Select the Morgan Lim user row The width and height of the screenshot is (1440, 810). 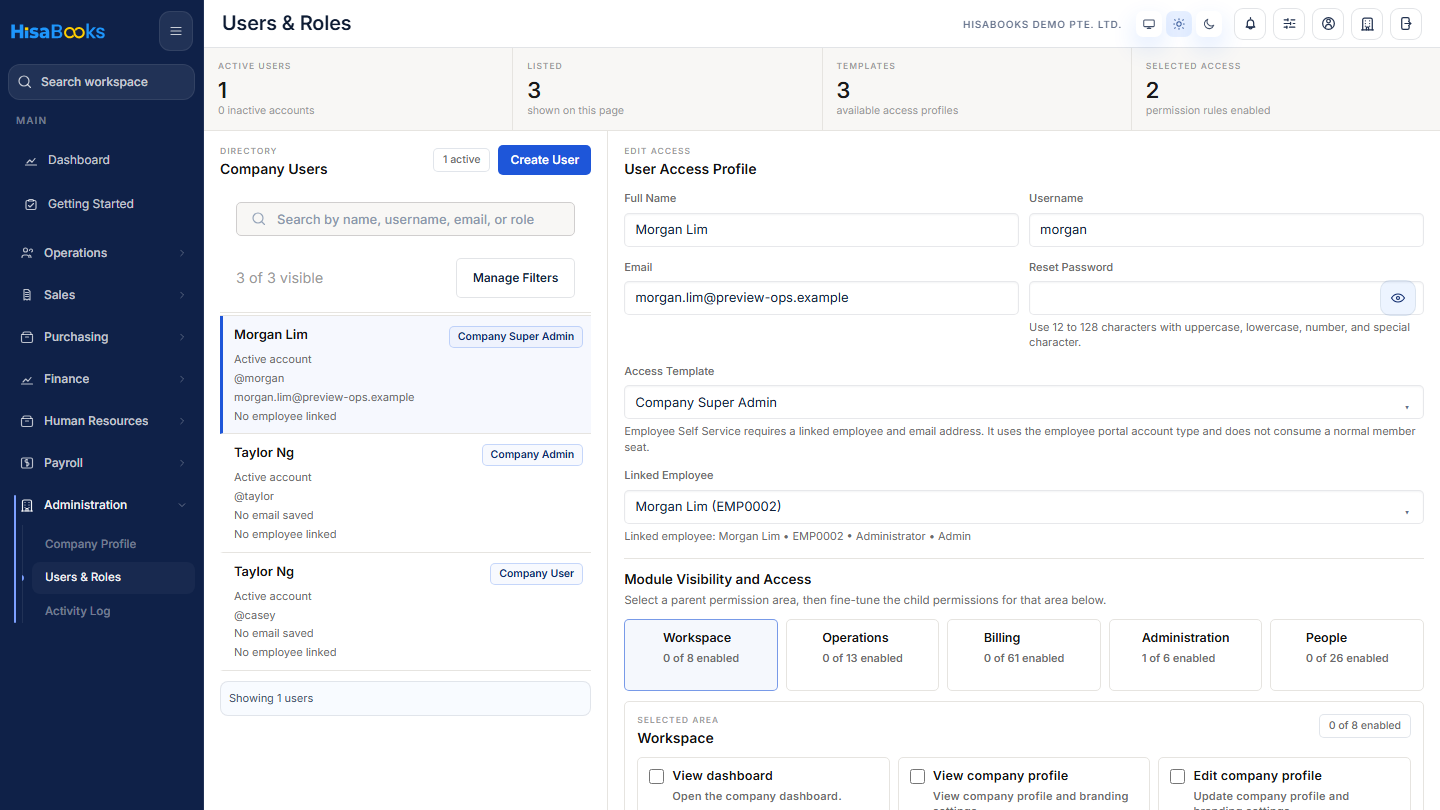(406, 375)
